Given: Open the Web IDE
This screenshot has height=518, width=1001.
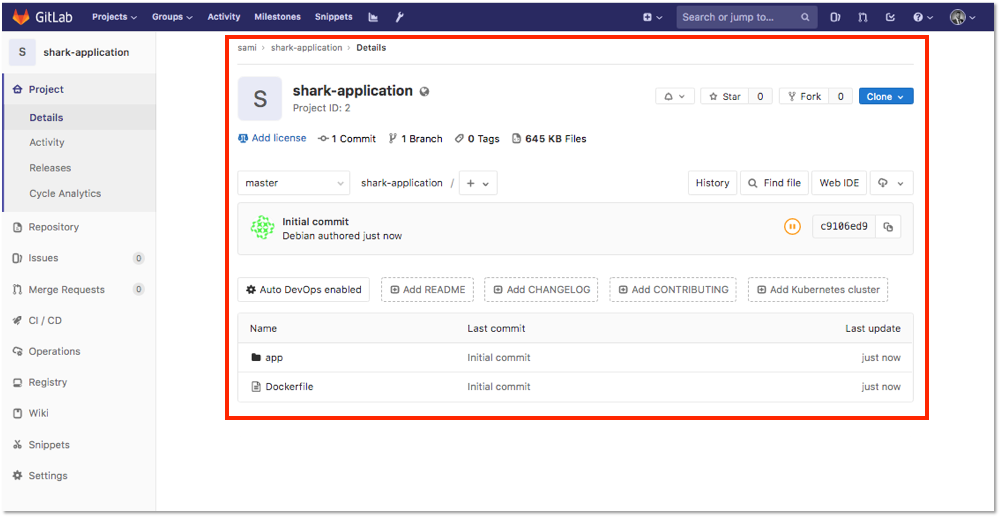Looking at the screenshot, I should click(x=839, y=183).
